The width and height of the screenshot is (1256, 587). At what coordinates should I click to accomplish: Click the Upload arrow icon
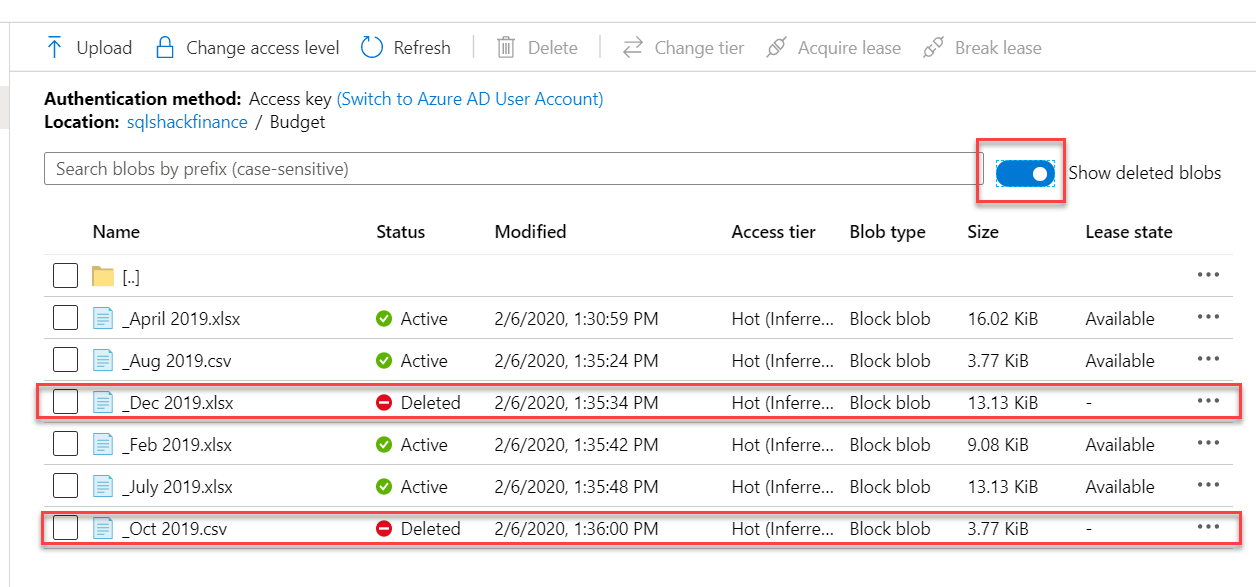[55, 48]
